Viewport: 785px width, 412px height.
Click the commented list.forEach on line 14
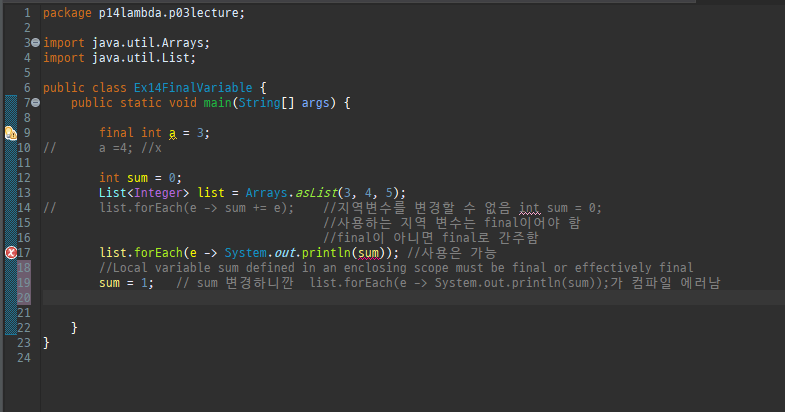pyautogui.click(x=196, y=208)
